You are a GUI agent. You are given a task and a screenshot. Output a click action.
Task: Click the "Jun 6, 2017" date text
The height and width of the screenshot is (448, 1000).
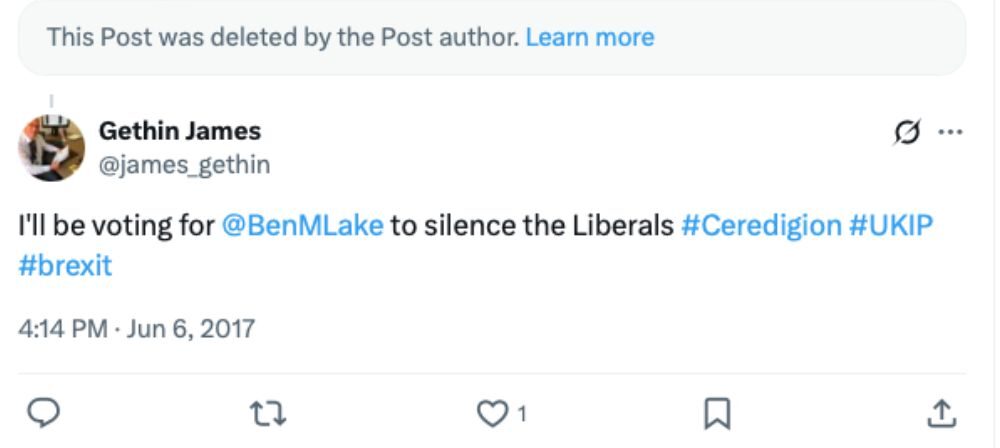point(190,328)
